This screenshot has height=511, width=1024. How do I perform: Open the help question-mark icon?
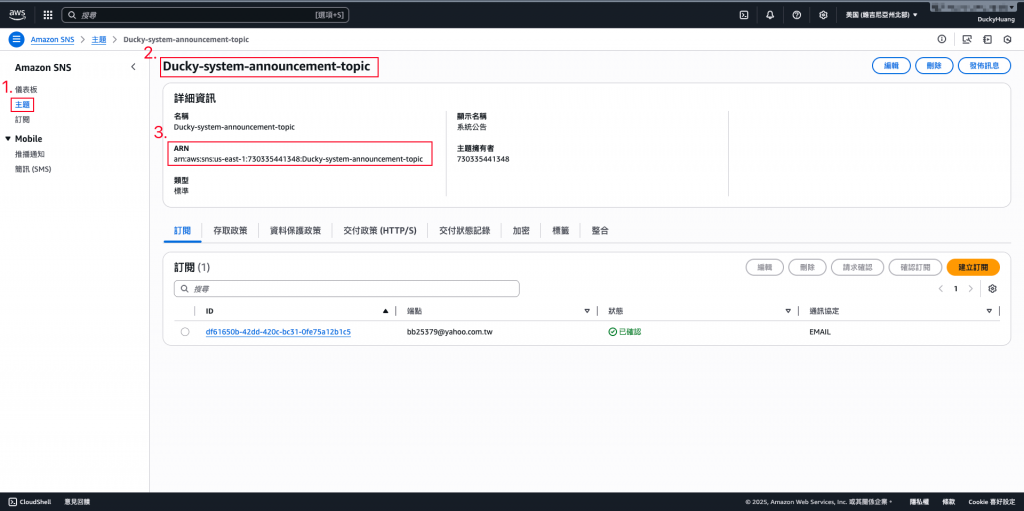click(x=797, y=14)
